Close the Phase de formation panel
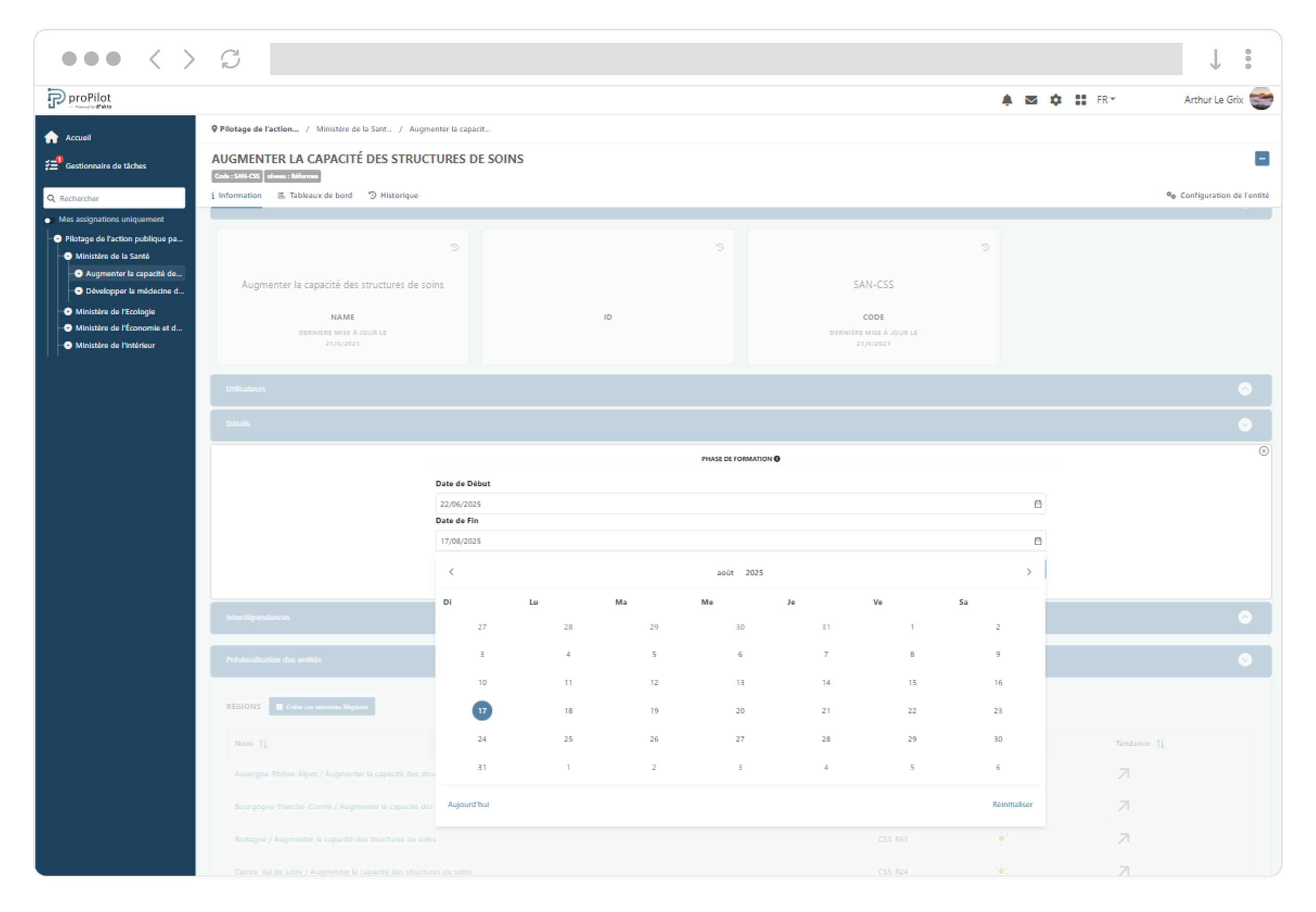Screen dimensions: 1316x912 point(1263,451)
